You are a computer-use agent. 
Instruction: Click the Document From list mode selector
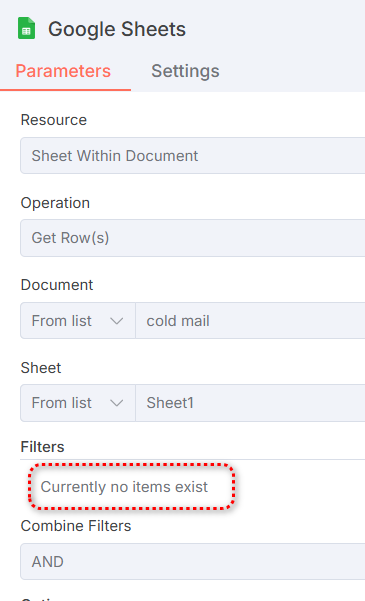point(78,321)
